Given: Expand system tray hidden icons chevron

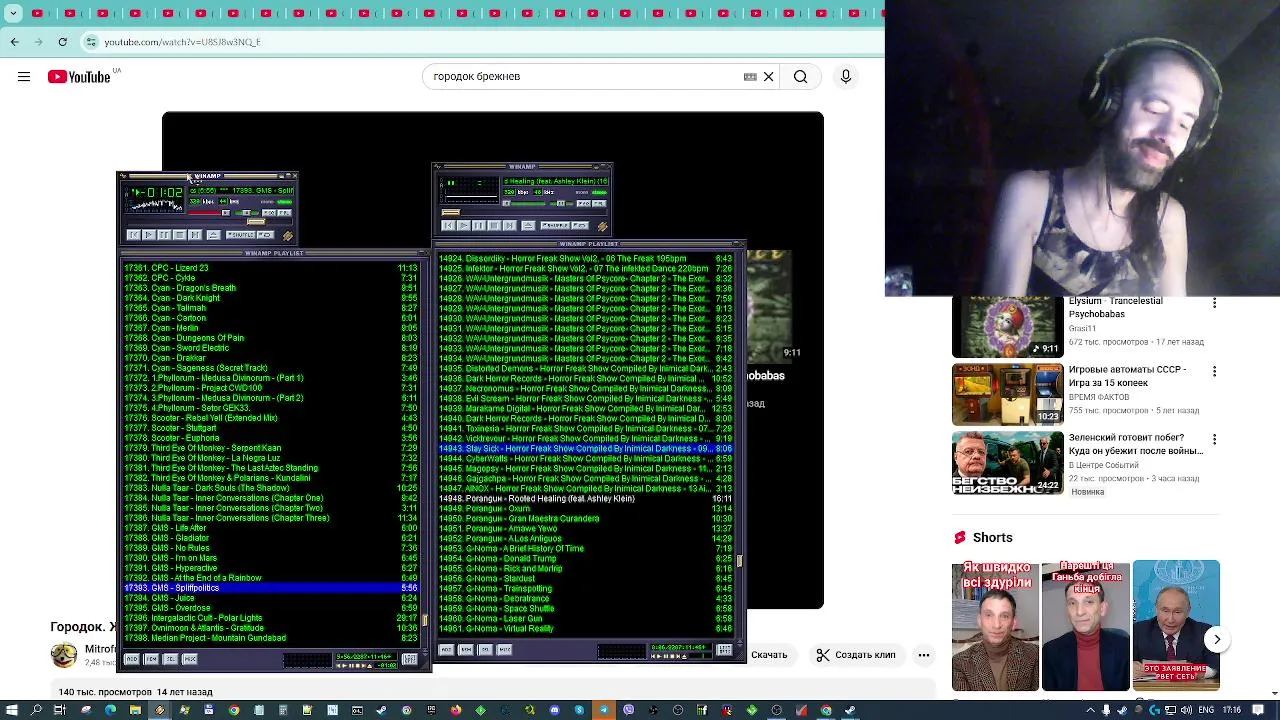Looking at the screenshot, I should pyautogui.click(x=1092, y=710).
